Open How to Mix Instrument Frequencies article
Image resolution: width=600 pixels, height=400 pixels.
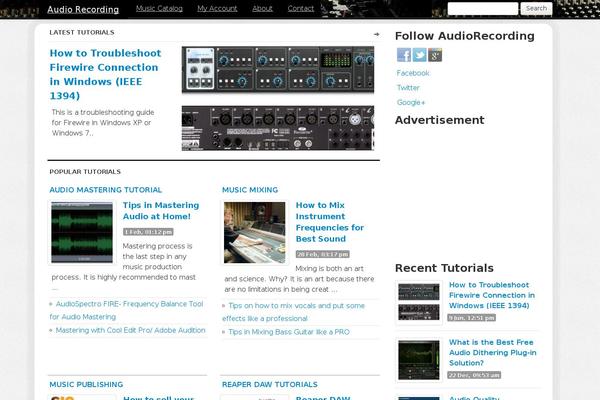(329, 222)
